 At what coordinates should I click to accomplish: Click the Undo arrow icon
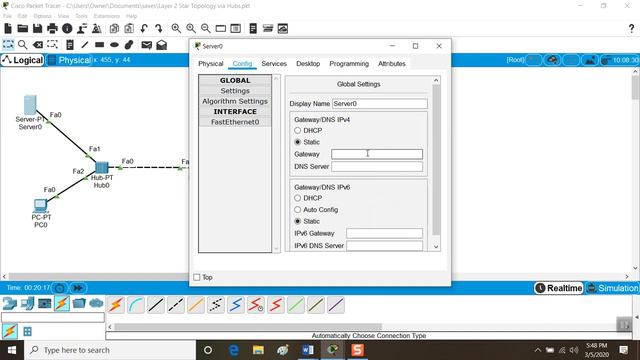144,29
